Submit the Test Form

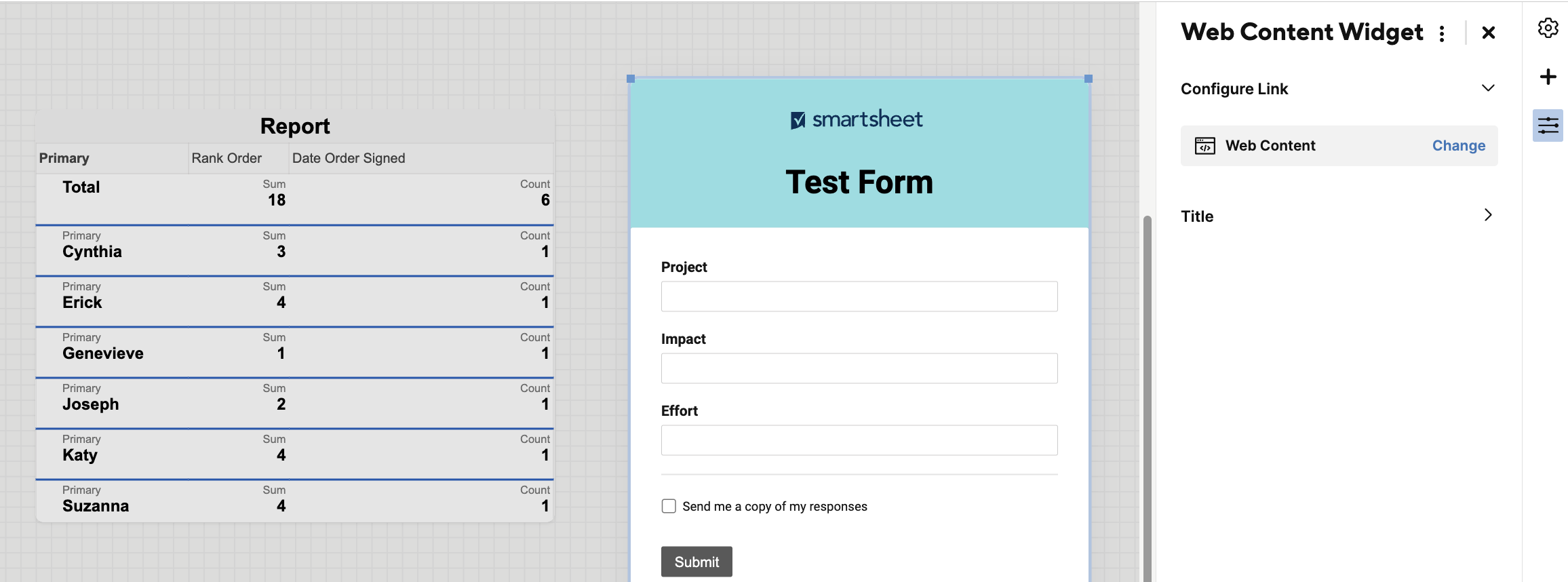pyautogui.click(x=697, y=562)
